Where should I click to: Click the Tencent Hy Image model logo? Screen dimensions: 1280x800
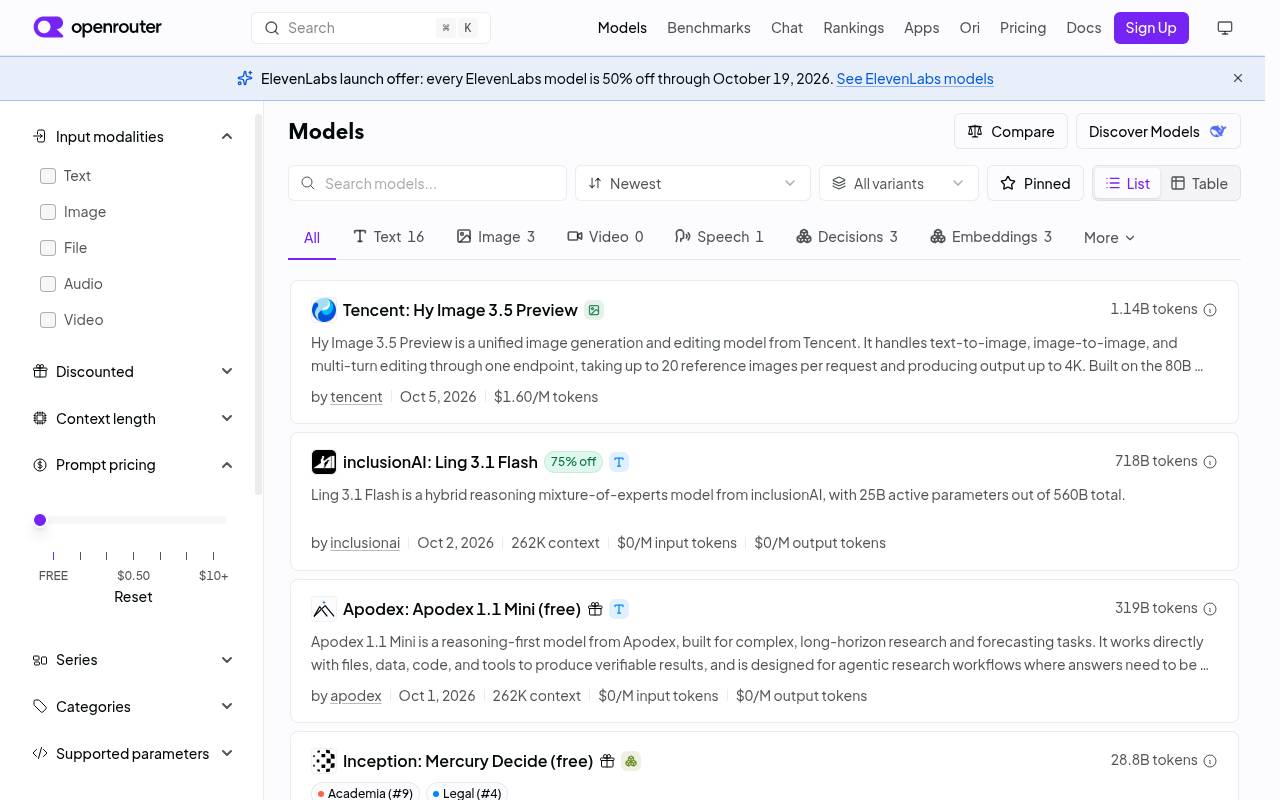[x=324, y=310]
